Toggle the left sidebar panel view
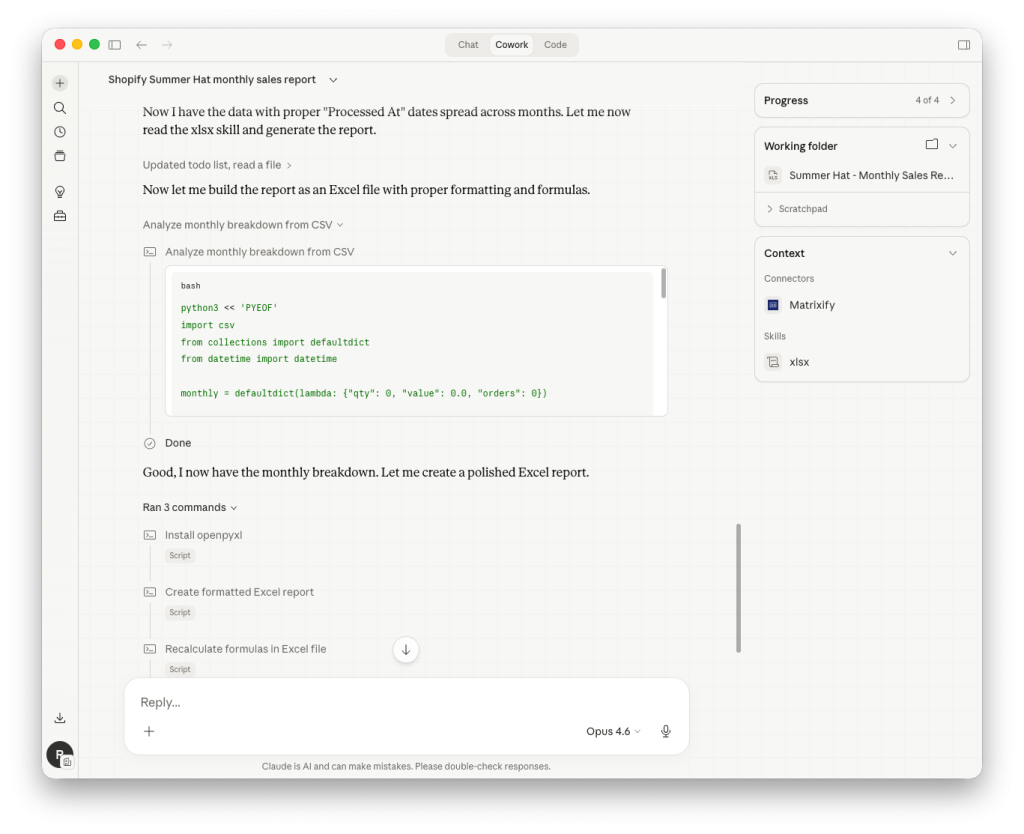 click(114, 44)
